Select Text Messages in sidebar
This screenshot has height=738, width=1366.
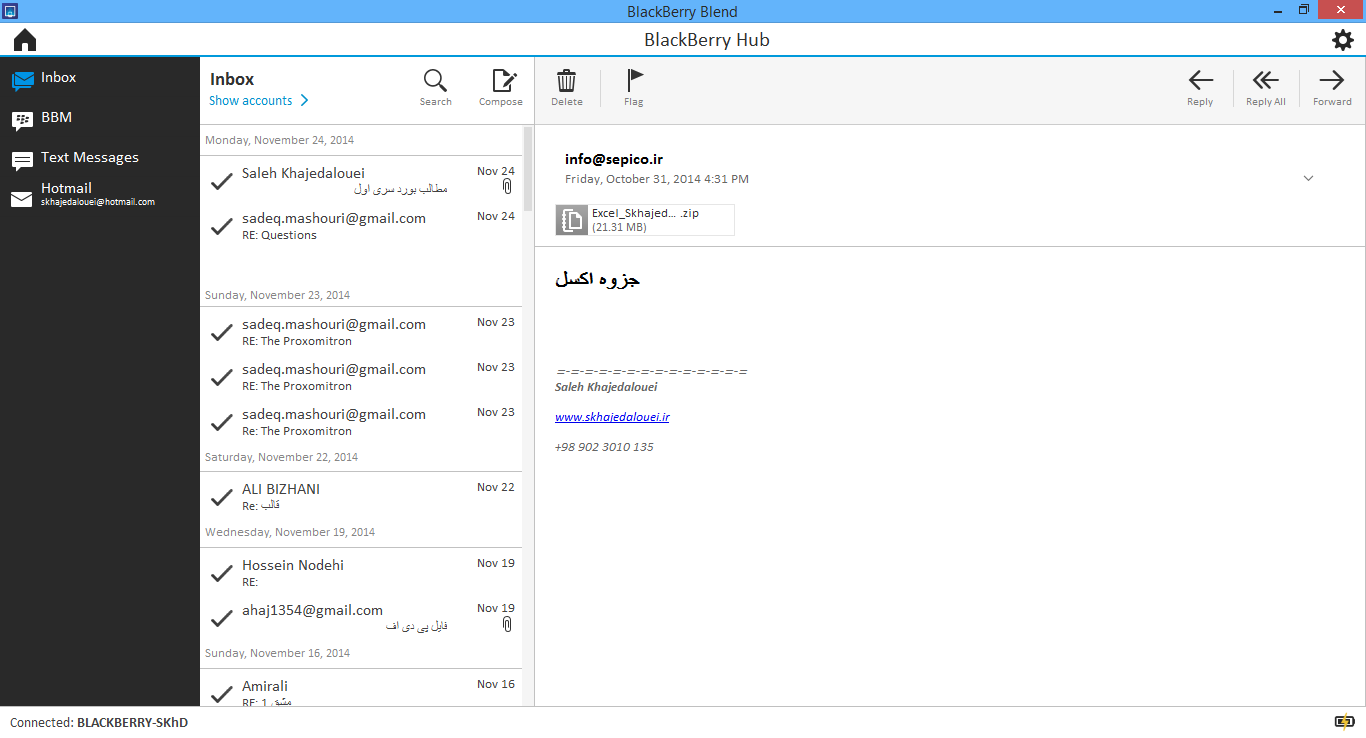tap(89, 158)
